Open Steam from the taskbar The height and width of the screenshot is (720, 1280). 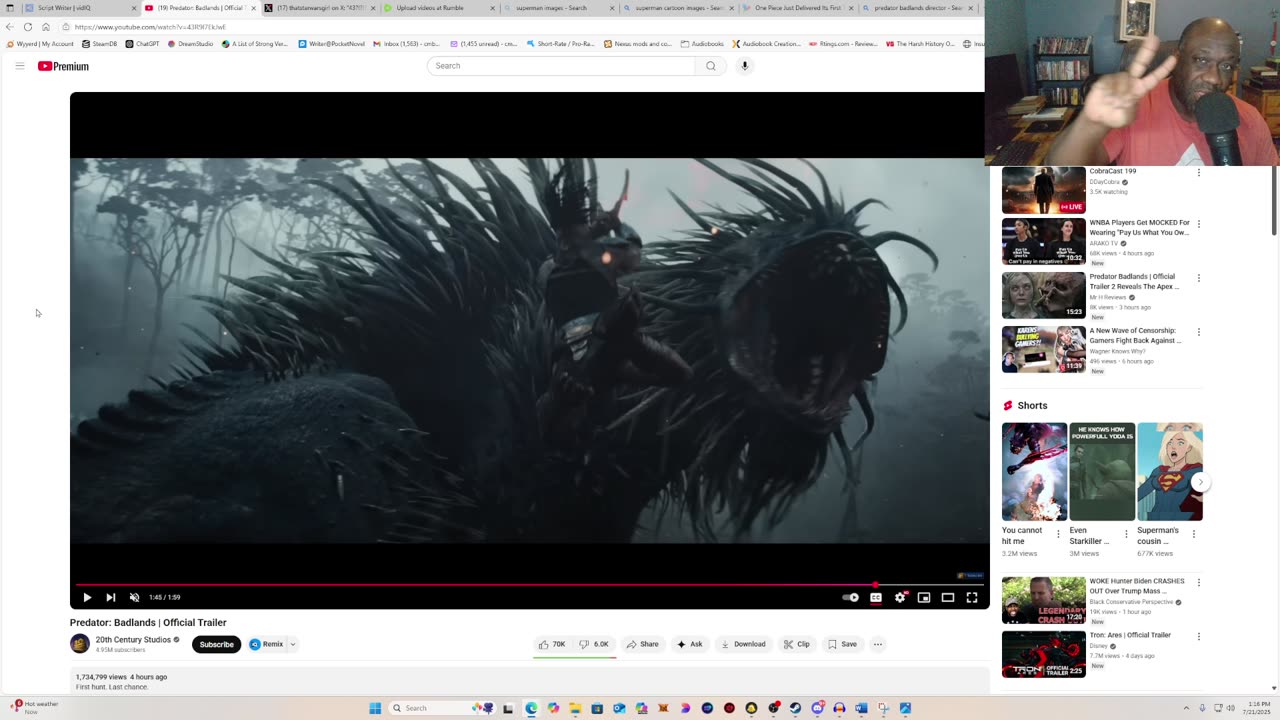[795, 708]
